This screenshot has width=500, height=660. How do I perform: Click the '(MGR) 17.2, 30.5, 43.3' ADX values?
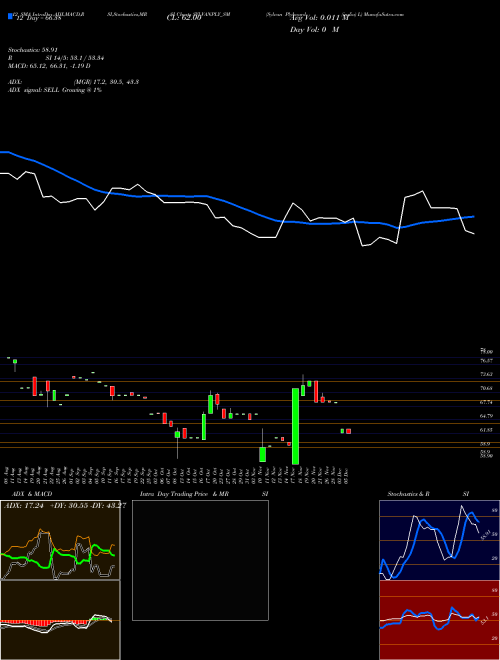(106, 82)
